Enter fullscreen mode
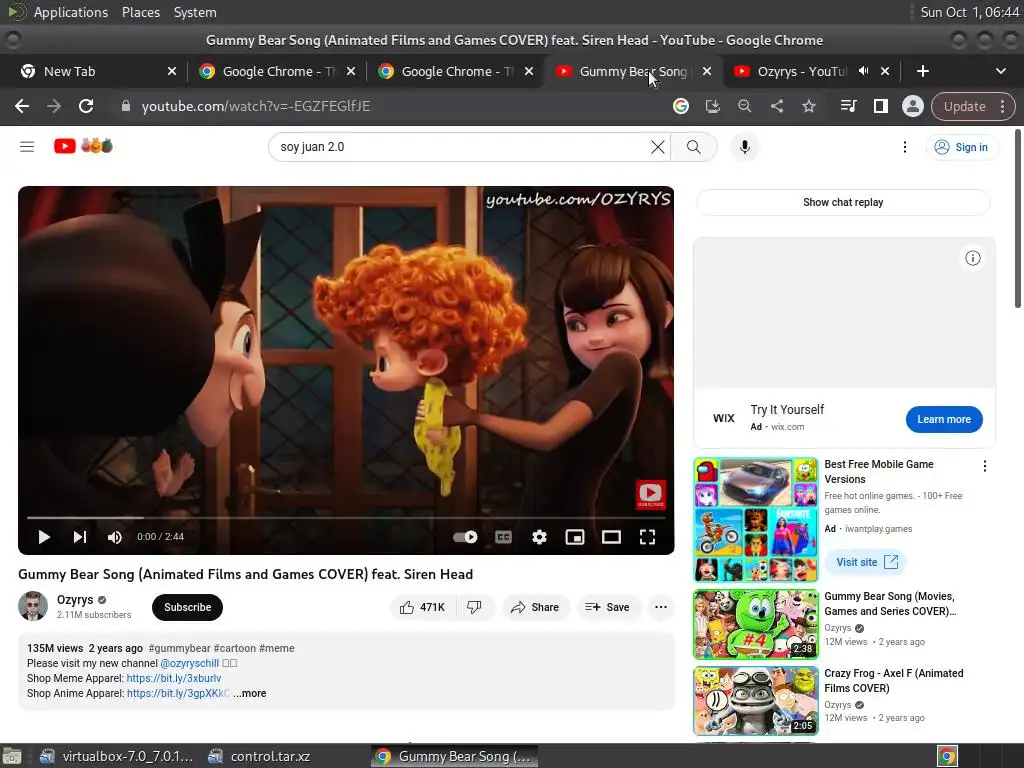The image size is (1024, 768). 647,537
